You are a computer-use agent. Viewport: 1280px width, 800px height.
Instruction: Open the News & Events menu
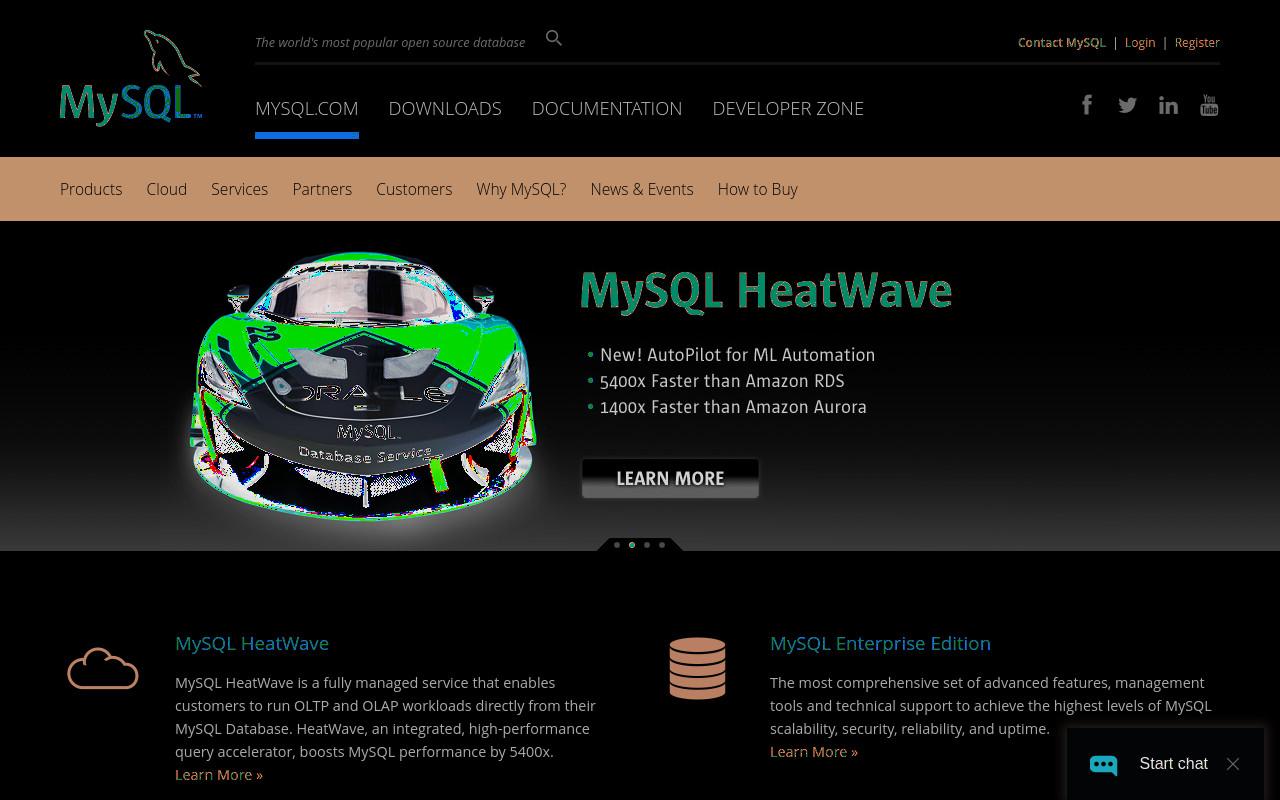pyautogui.click(x=642, y=189)
